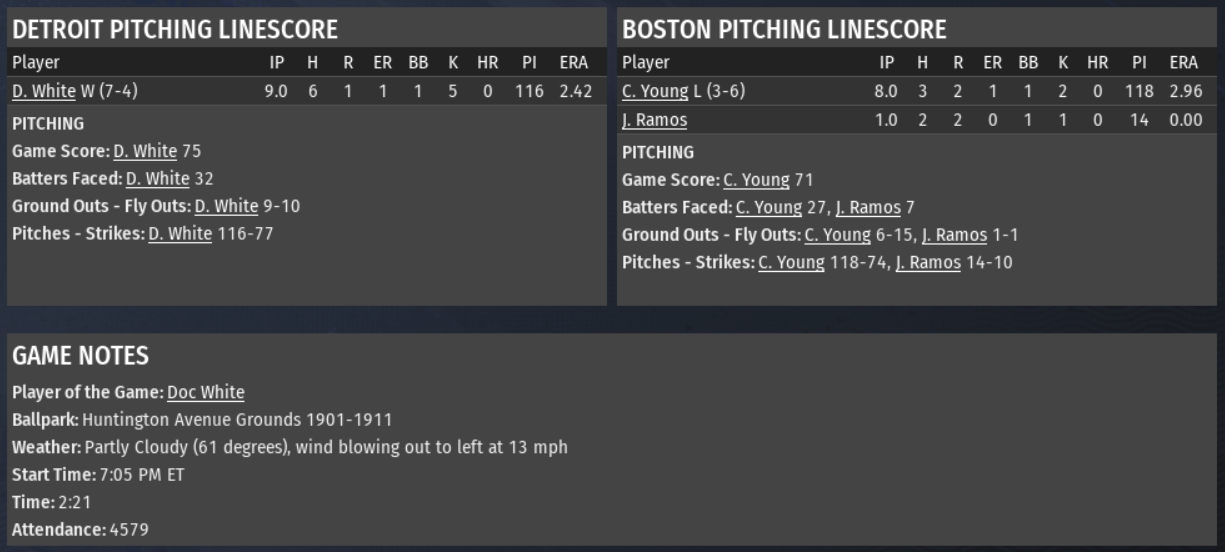The height and width of the screenshot is (552, 1225).
Task: Click J. Ramos in Boston Pitches - Strikes line
Action: 928,263
